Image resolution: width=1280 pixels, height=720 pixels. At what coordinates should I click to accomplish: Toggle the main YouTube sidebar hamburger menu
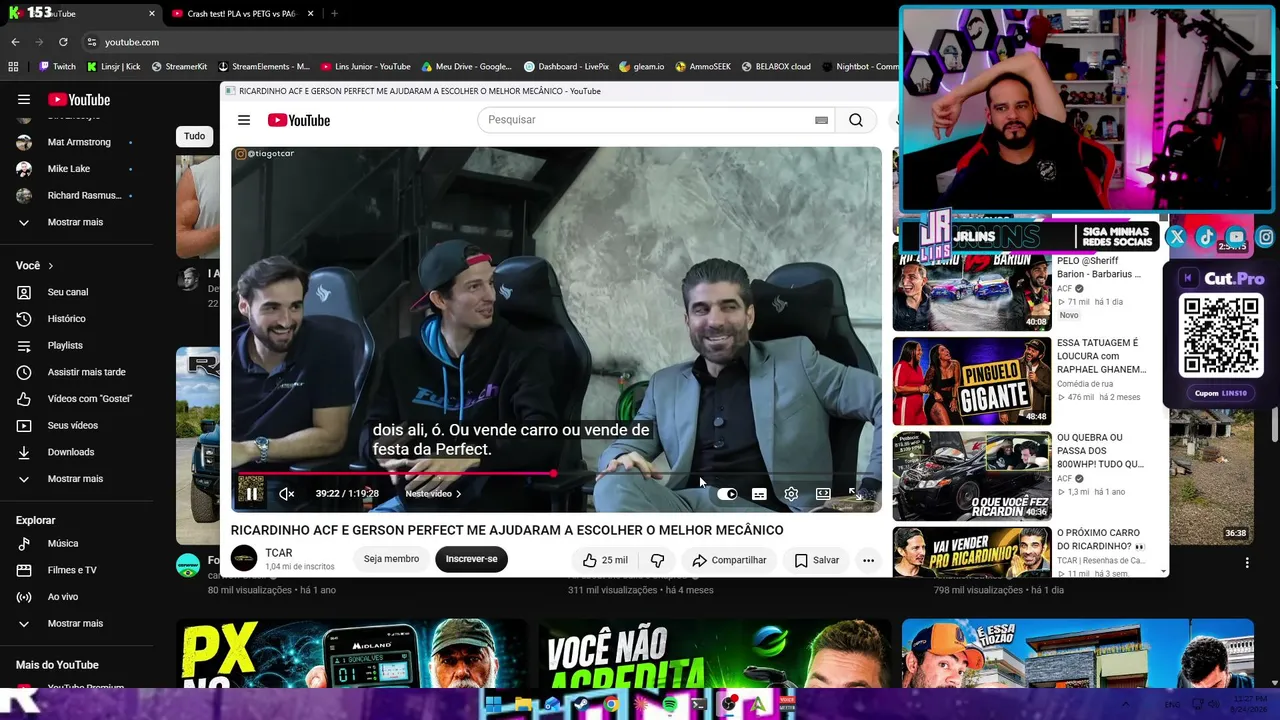(24, 99)
